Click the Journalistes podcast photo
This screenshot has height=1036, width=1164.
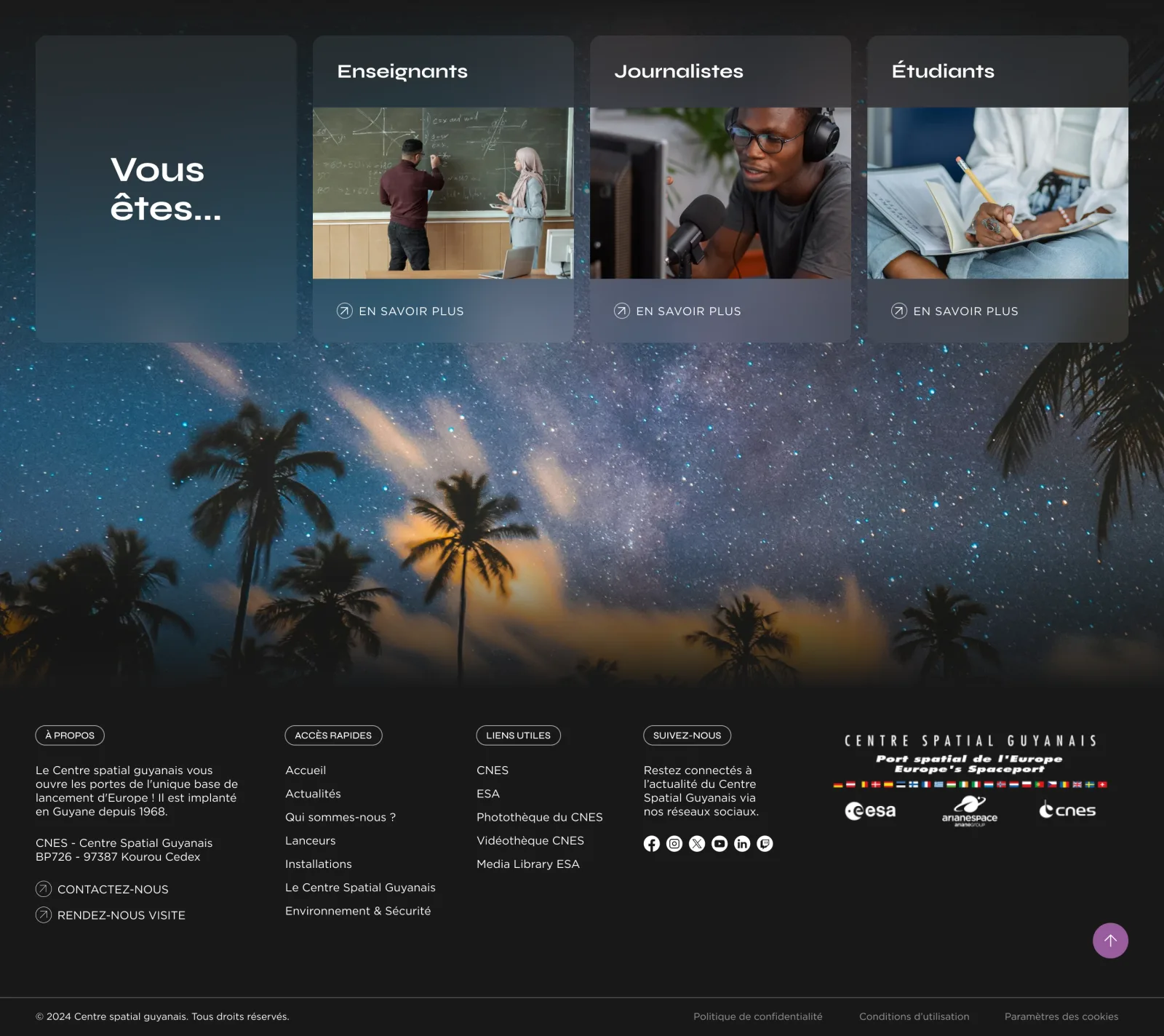click(720, 193)
